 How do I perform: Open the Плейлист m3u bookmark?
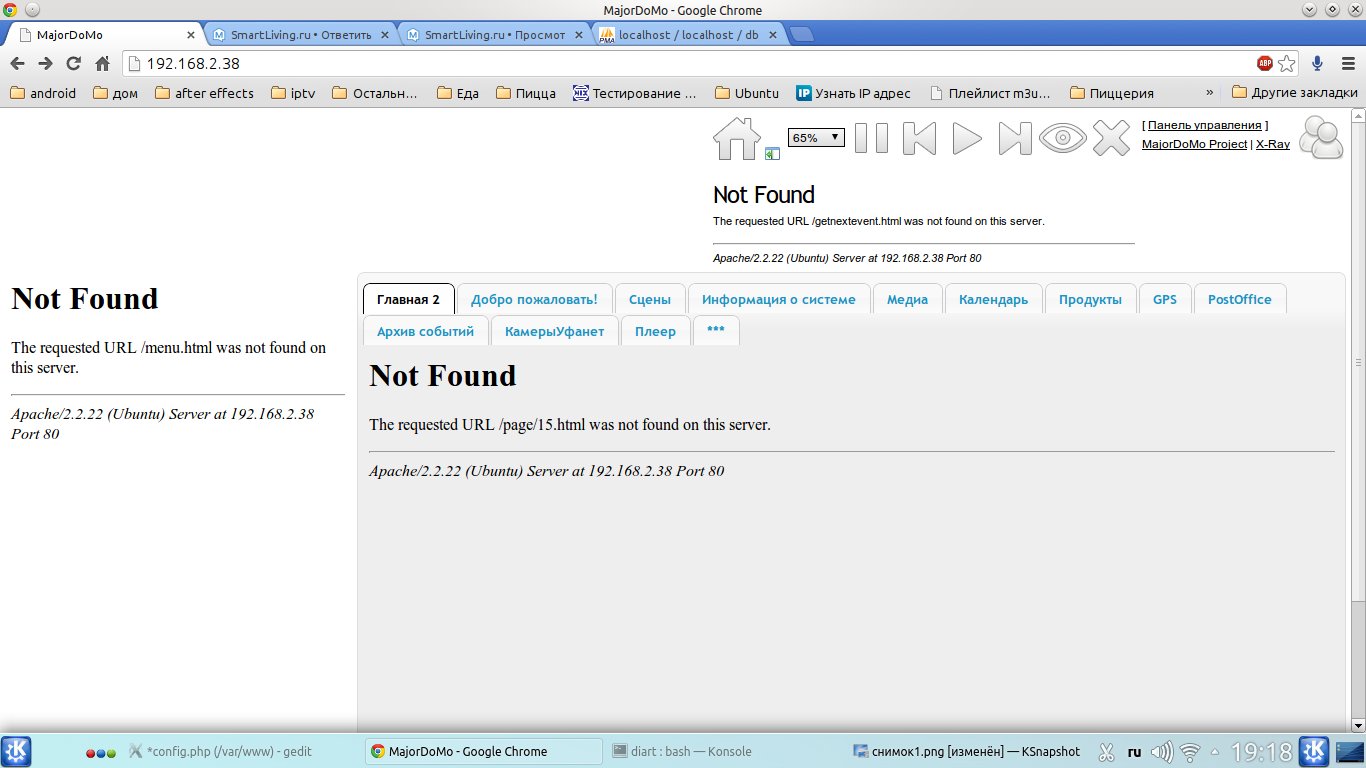tap(990, 93)
